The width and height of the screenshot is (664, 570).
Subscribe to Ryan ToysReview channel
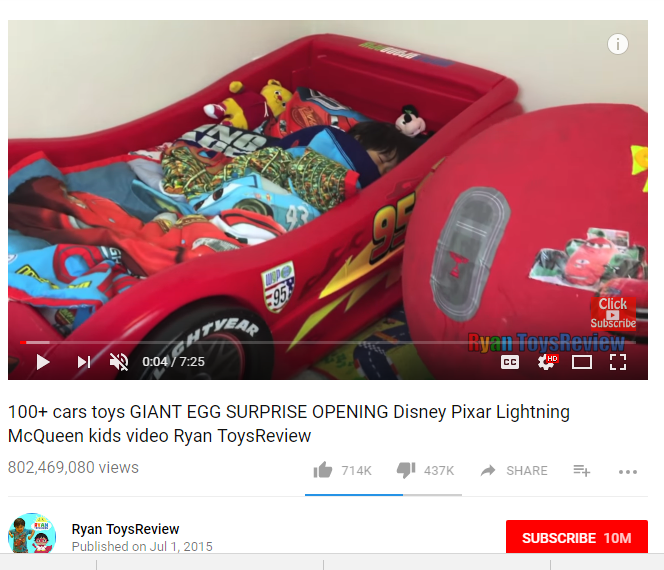pyautogui.click(x=577, y=537)
